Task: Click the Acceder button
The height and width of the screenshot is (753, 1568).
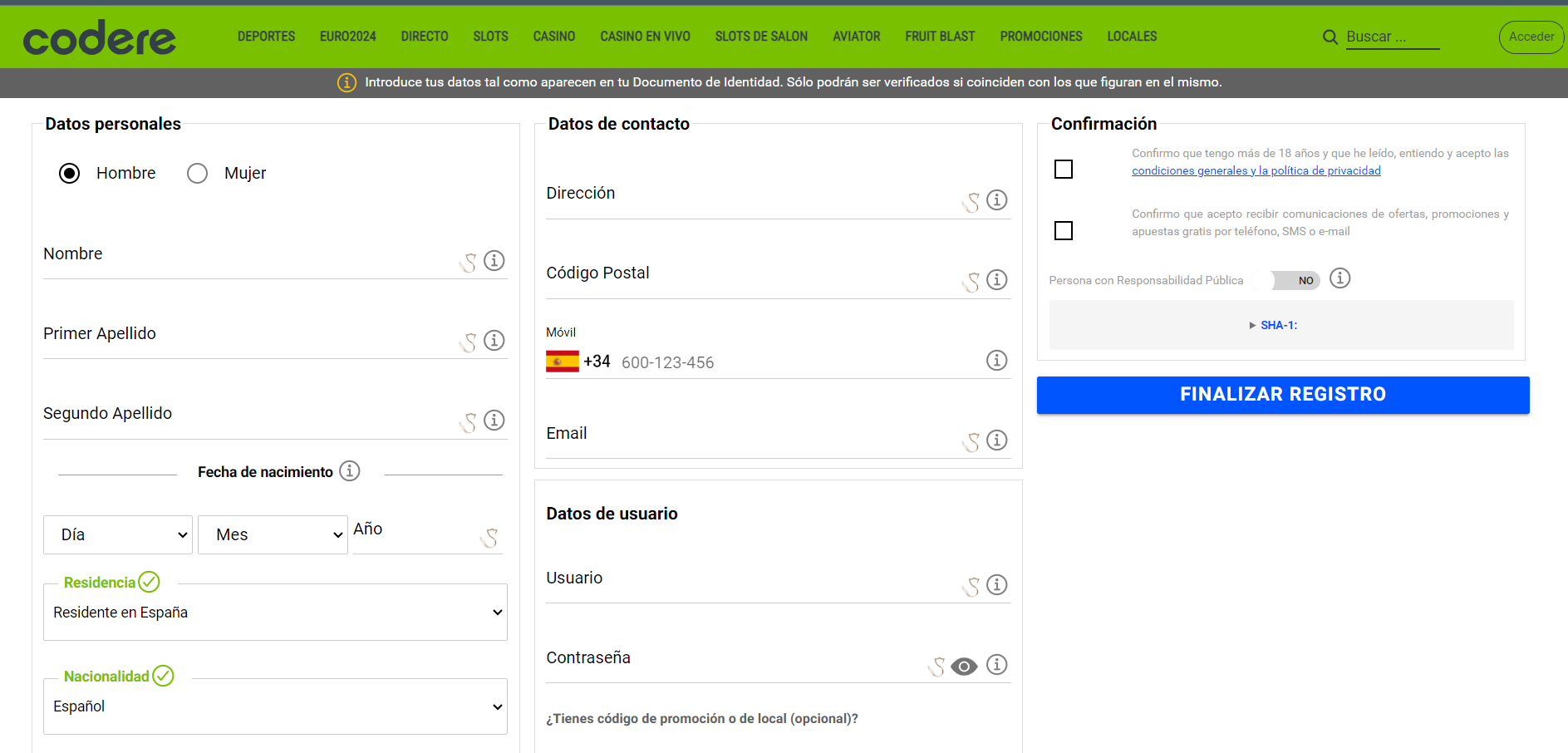Action: pos(1531,37)
